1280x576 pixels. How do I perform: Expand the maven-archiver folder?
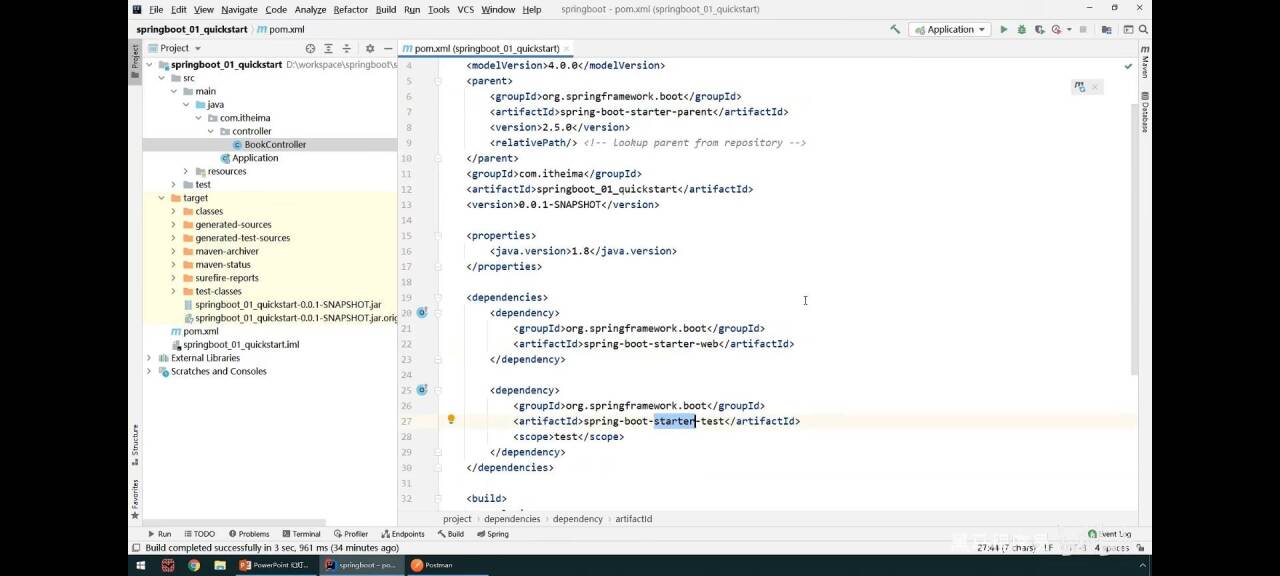(174, 251)
